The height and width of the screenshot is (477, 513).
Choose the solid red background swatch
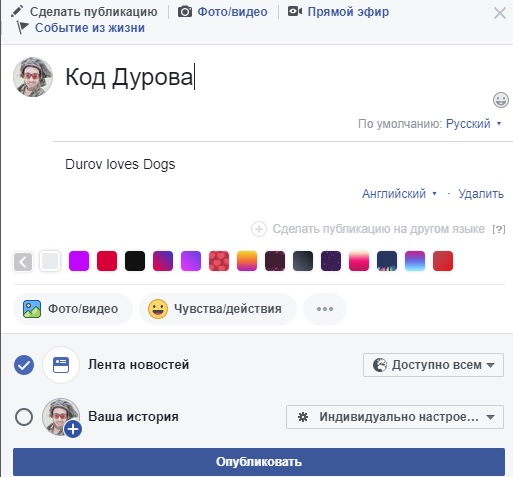click(x=107, y=261)
